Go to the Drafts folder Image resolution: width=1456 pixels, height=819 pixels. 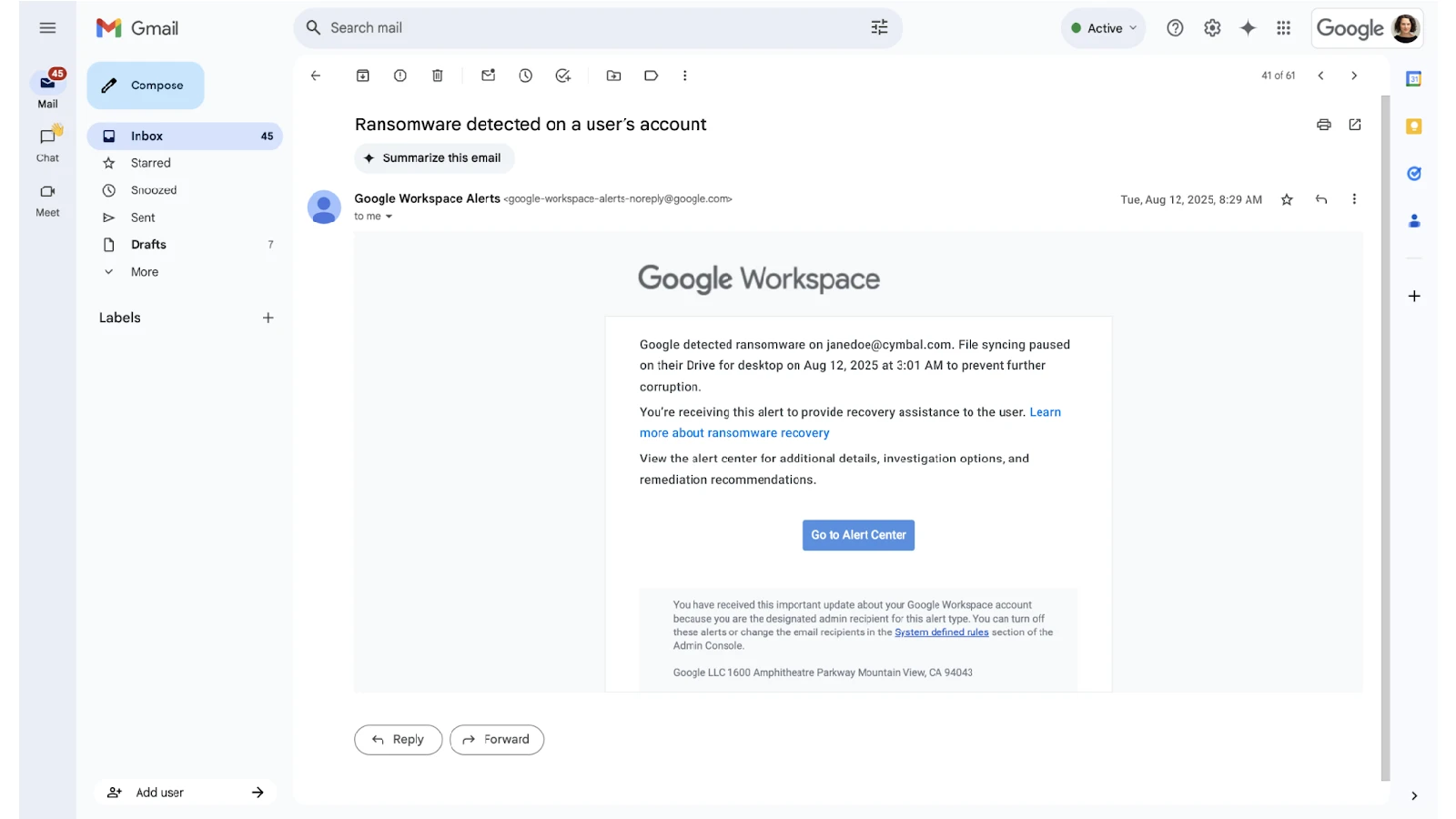[148, 245]
